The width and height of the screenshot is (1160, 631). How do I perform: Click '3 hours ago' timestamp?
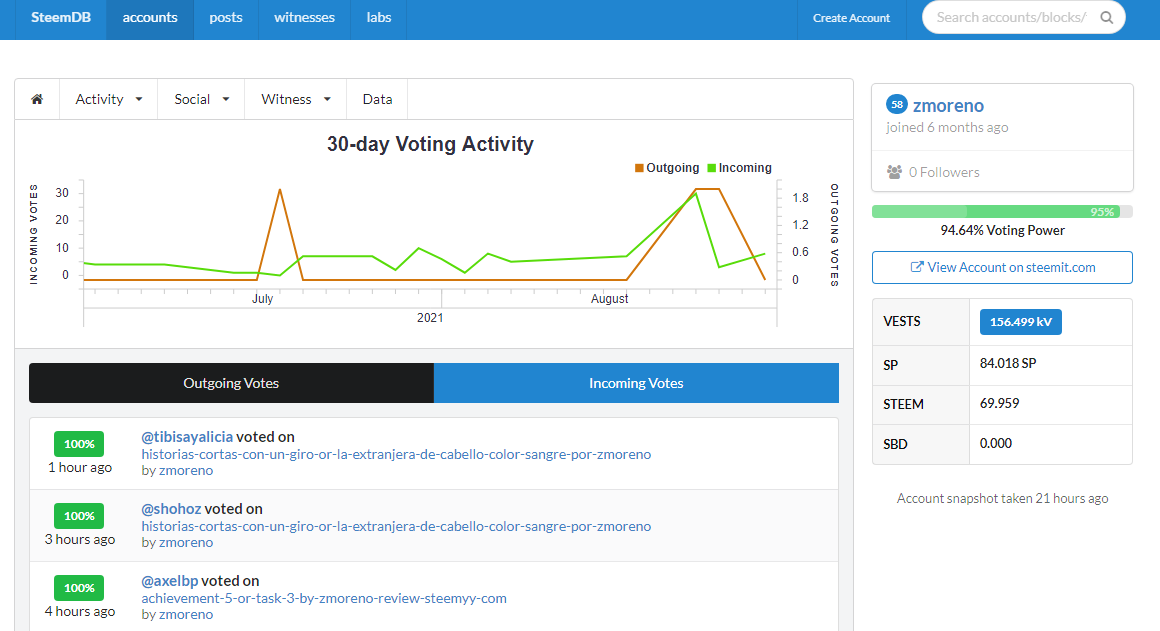(x=80, y=539)
